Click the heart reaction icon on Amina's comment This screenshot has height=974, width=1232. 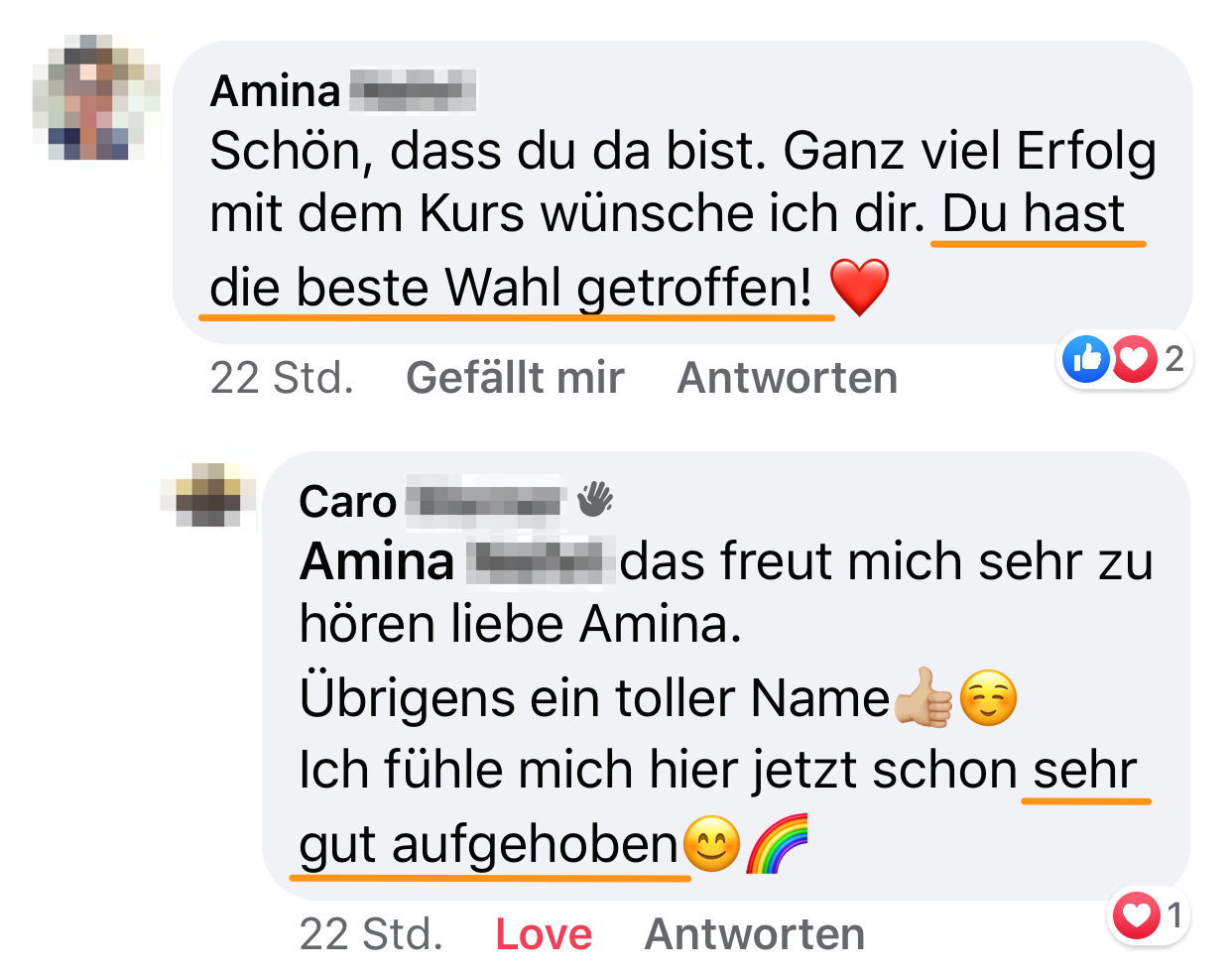[x=1135, y=359]
